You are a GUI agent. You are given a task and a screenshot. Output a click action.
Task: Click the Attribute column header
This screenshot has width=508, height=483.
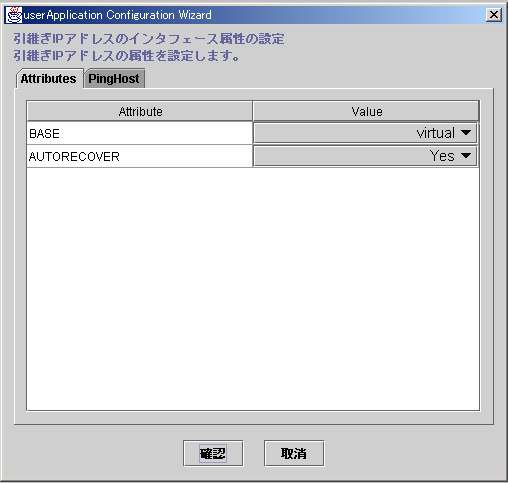pyautogui.click(x=140, y=111)
